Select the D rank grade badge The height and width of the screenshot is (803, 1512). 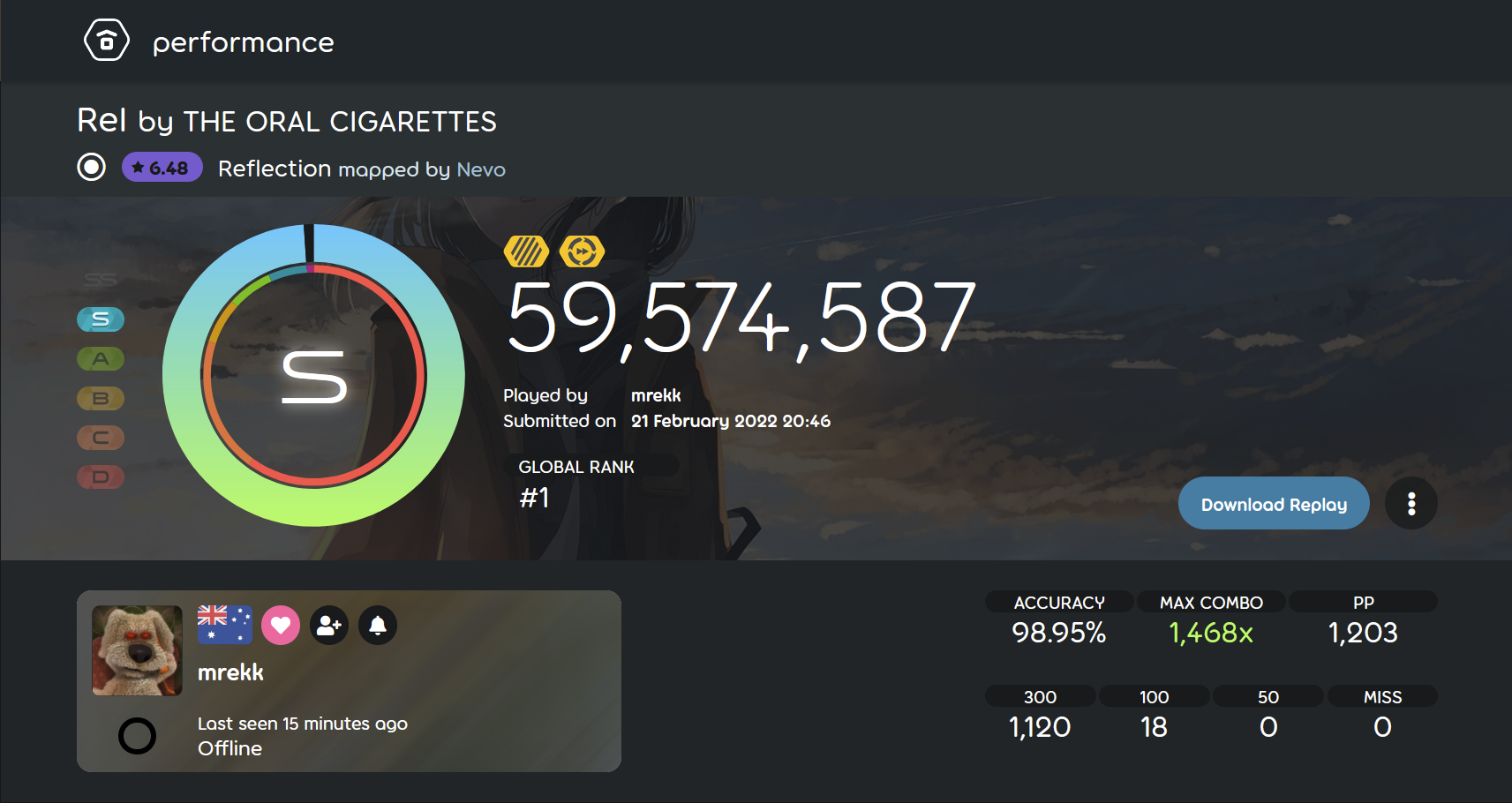point(100,477)
